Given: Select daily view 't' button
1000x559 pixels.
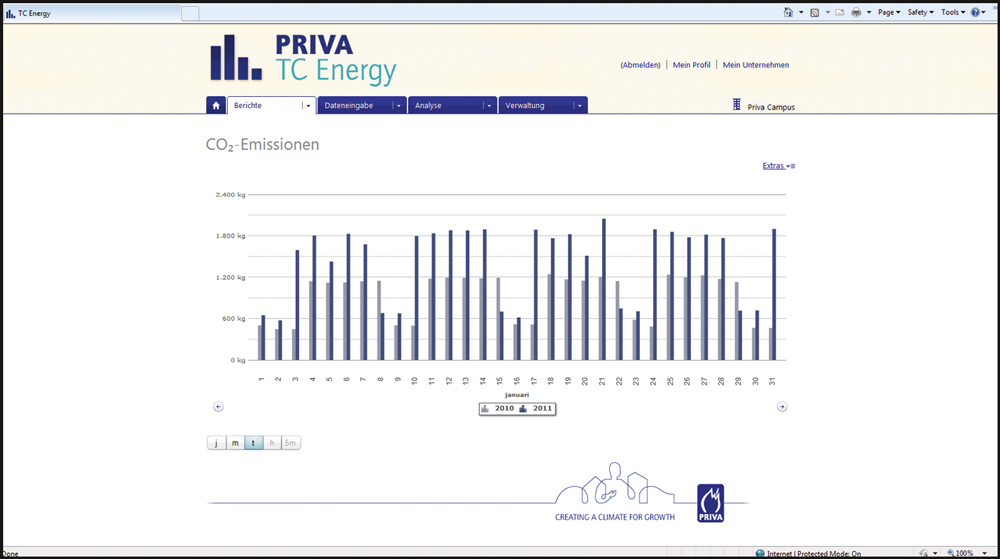Looking at the screenshot, I should [x=253, y=443].
